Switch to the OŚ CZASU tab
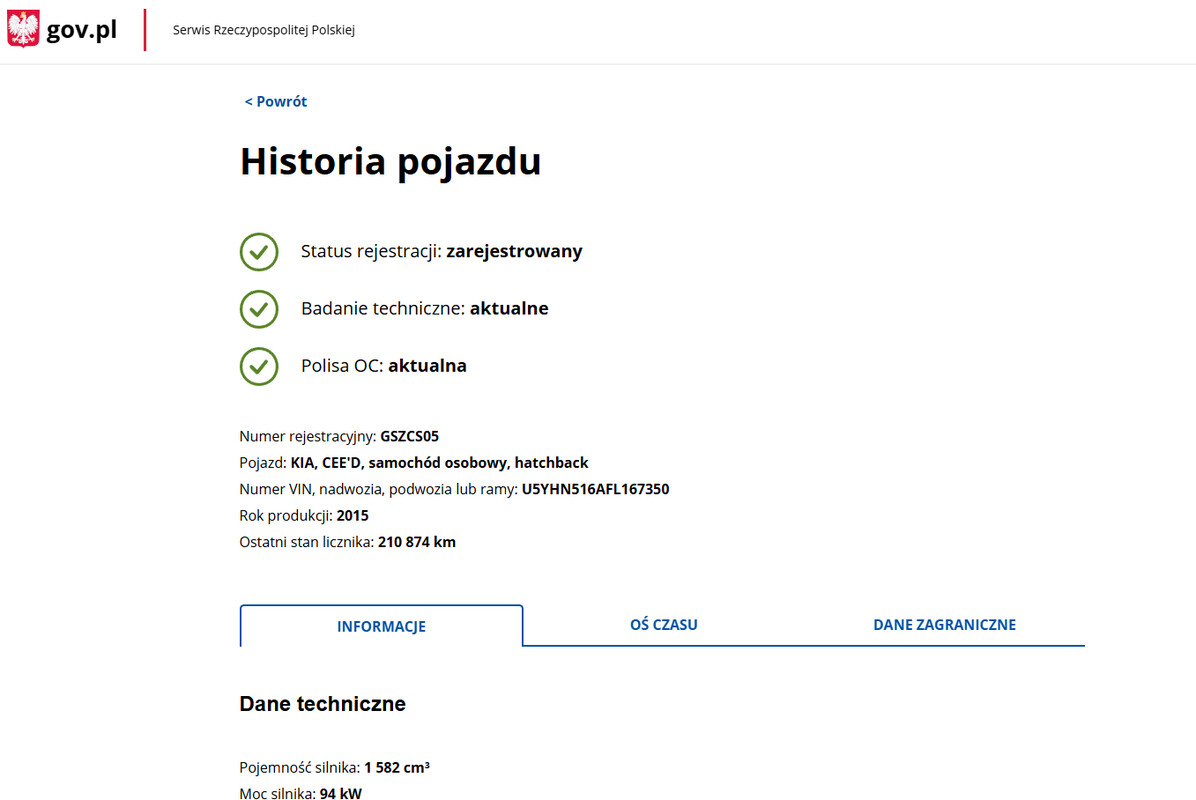The width and height of the screenshot is (1196, 800). (x=664, y=625)
